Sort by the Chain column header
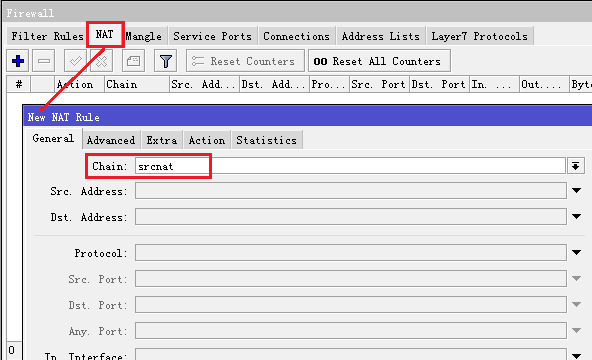 137,84
